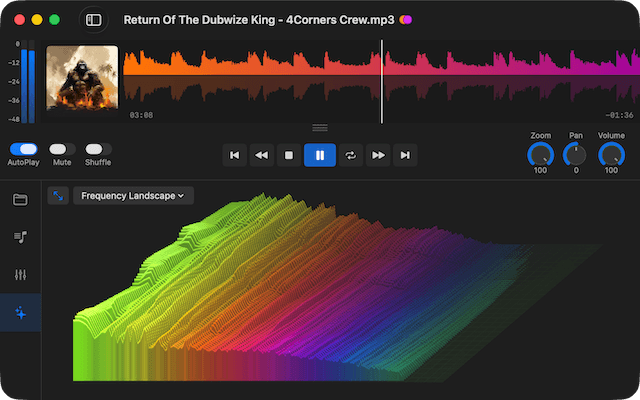Click the Zoom knob

coord(540,154)
